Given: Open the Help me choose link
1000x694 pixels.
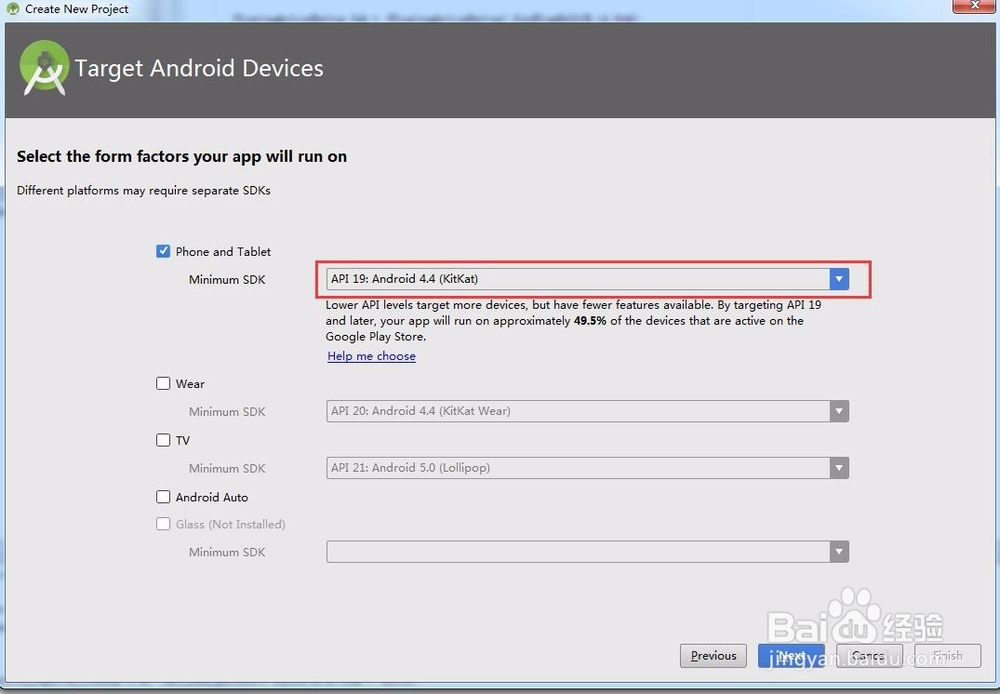Looking at the screenshot, I should click(x=371, y=356).
